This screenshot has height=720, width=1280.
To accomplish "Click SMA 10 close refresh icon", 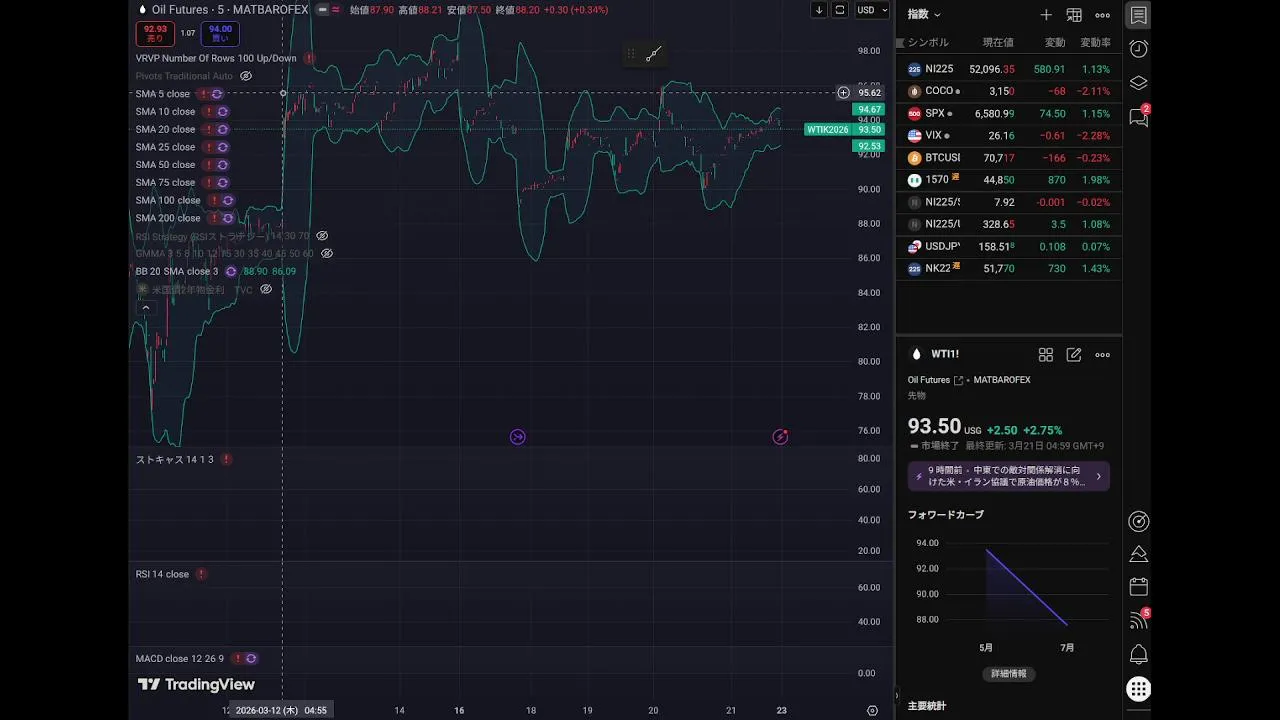I will pyautogui.click(x=222, y=112).
